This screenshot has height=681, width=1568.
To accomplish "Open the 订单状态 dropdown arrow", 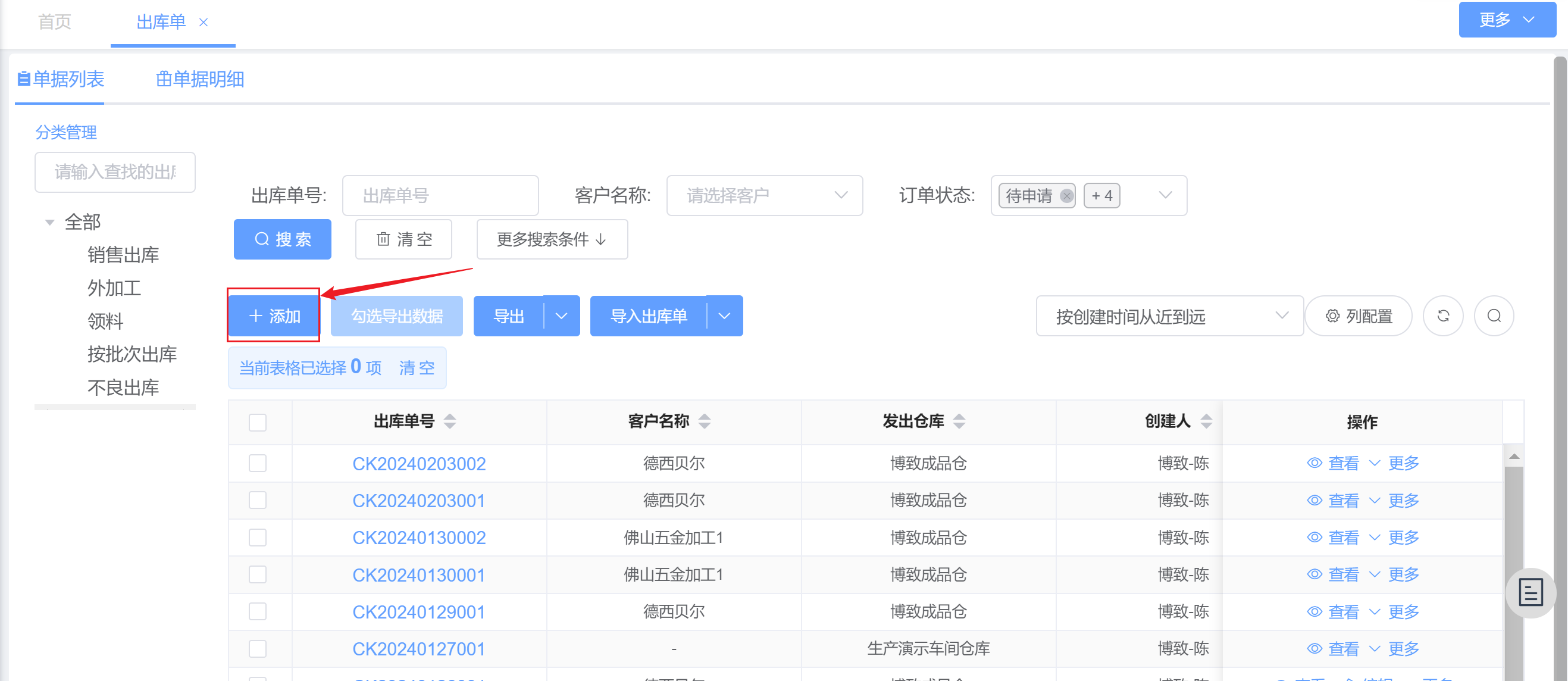I will [1165, 195].
